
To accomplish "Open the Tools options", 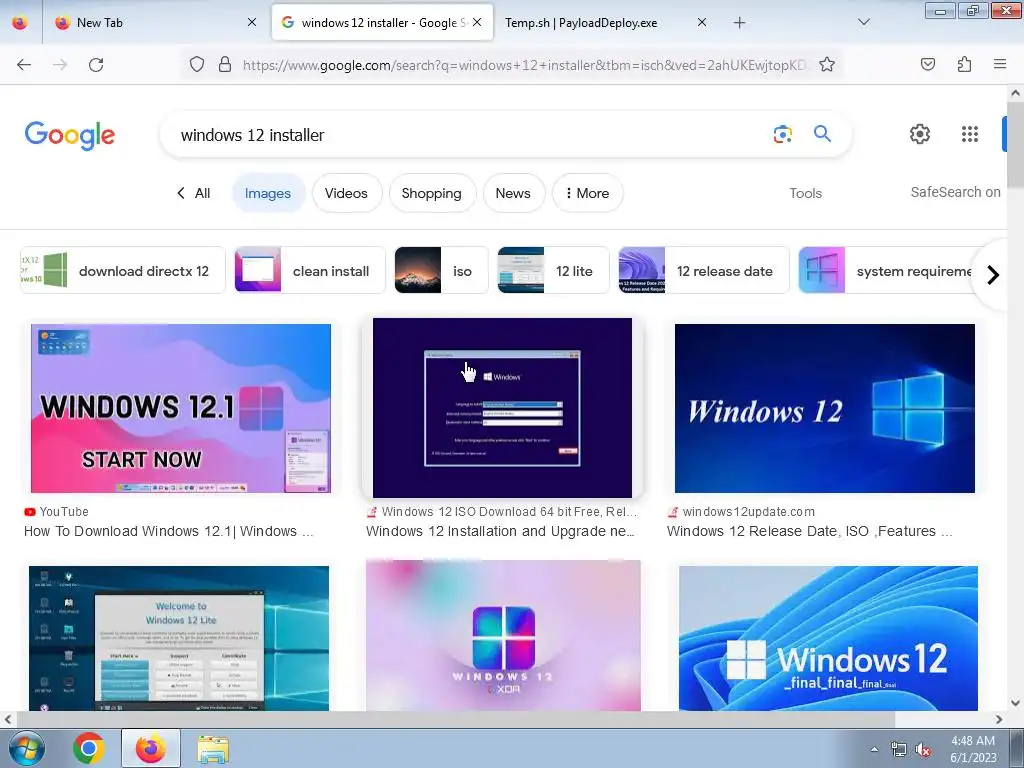I will [x=805, y=193].
